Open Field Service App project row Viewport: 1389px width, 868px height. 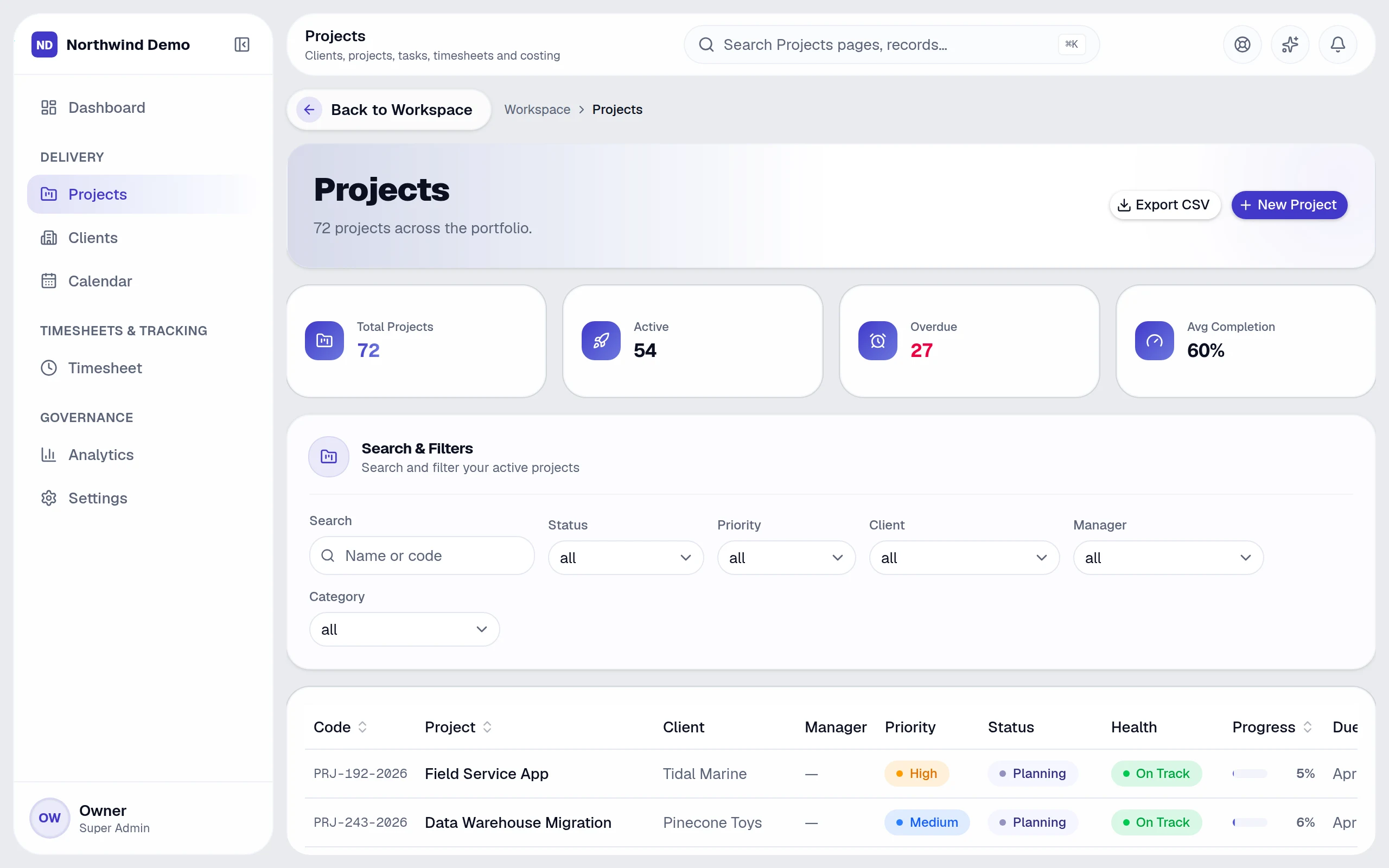[831, 773]
